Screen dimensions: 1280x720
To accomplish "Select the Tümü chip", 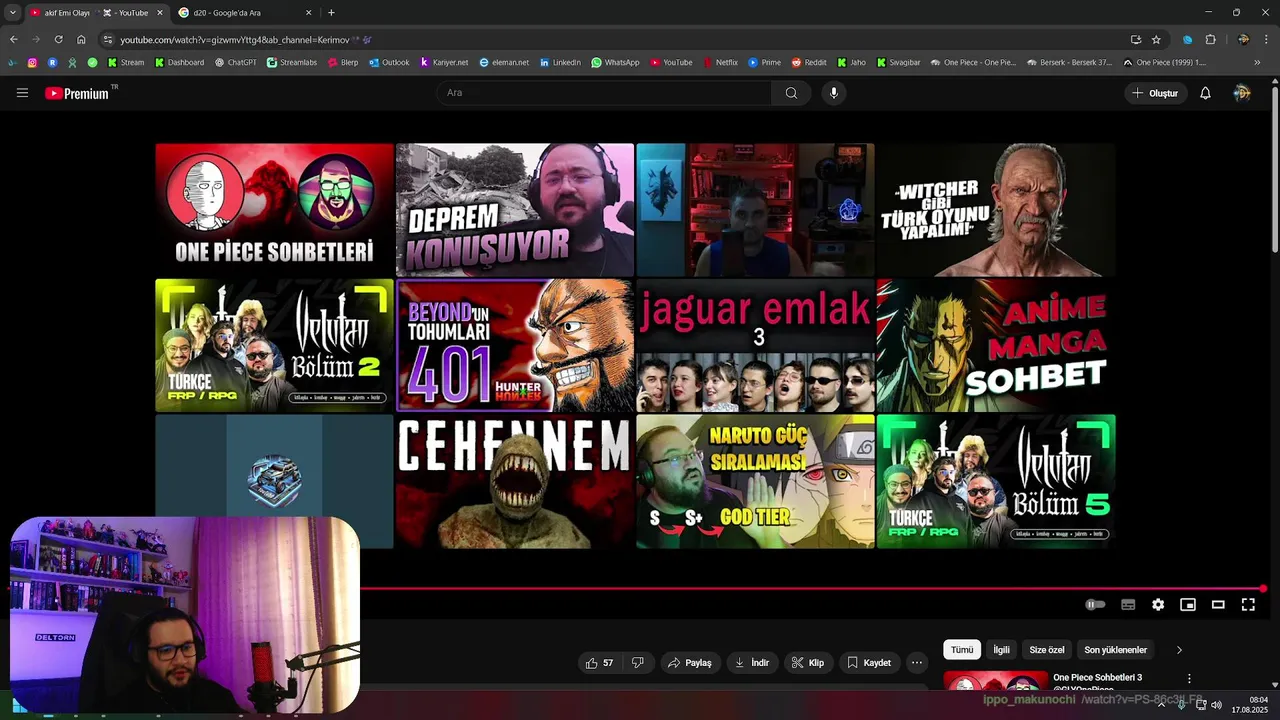I will click(962, 650).
